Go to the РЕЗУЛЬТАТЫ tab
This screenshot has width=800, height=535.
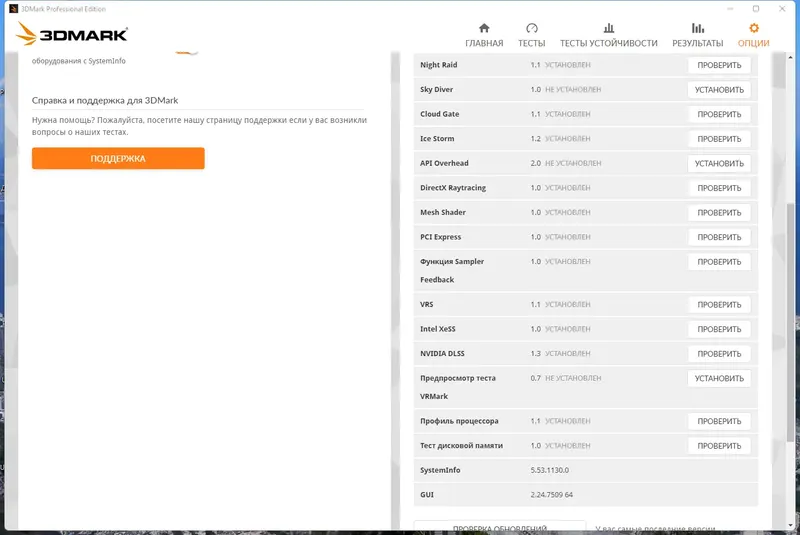click(697, 43)
